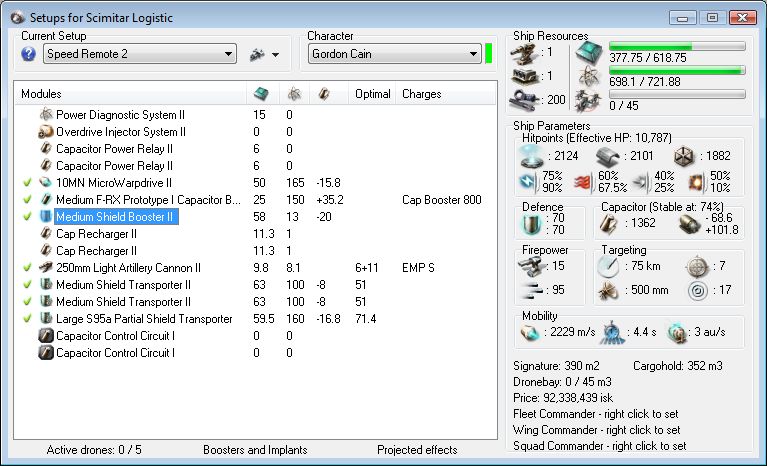767x466 pixels.
Task: Click the powergrid usage bar 698.1 / 721.88
Action: pyautogui.click(x=677, y=70)
